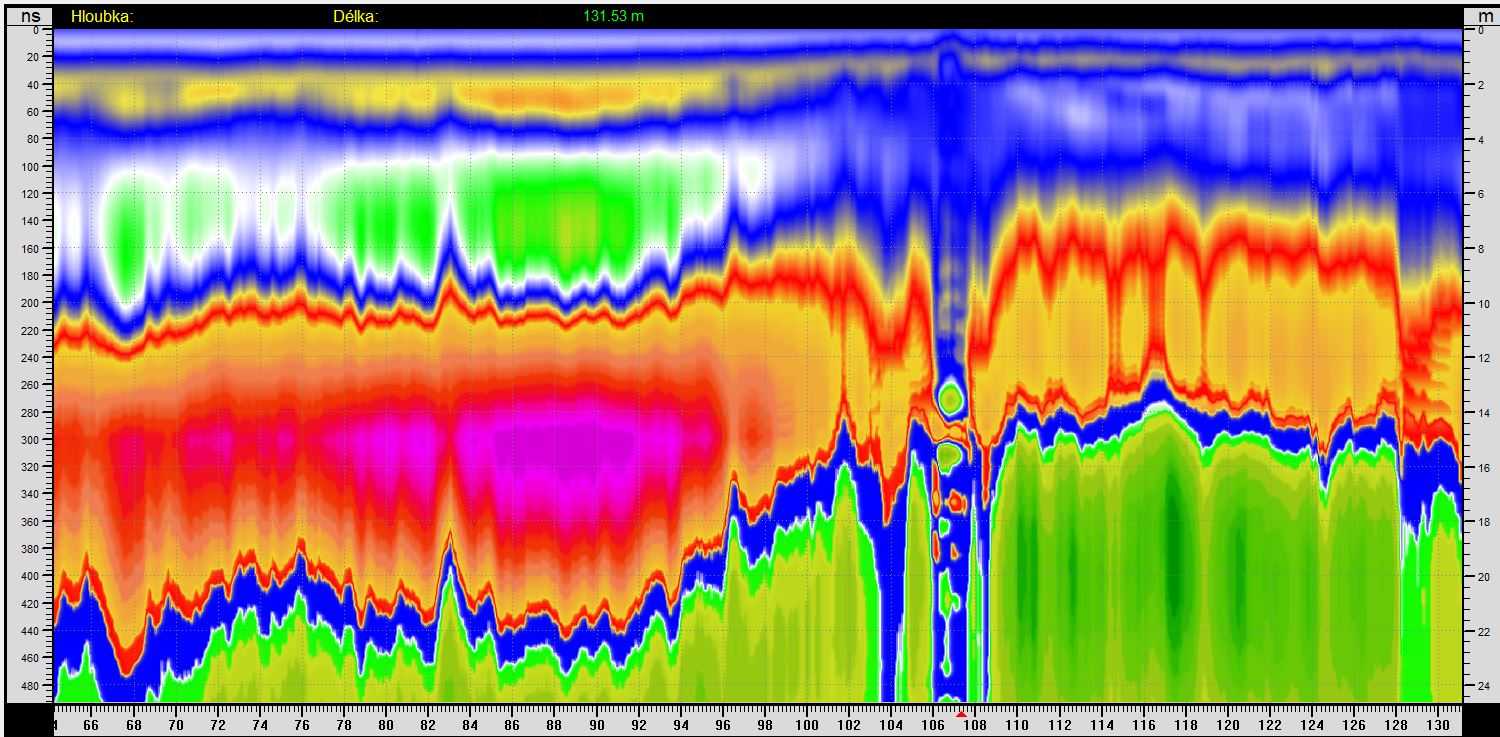The width and height of the screenshot is (1500, 737).
Task: Select the 60 tick on ns time axis
Action: click(x=32, y=112)
